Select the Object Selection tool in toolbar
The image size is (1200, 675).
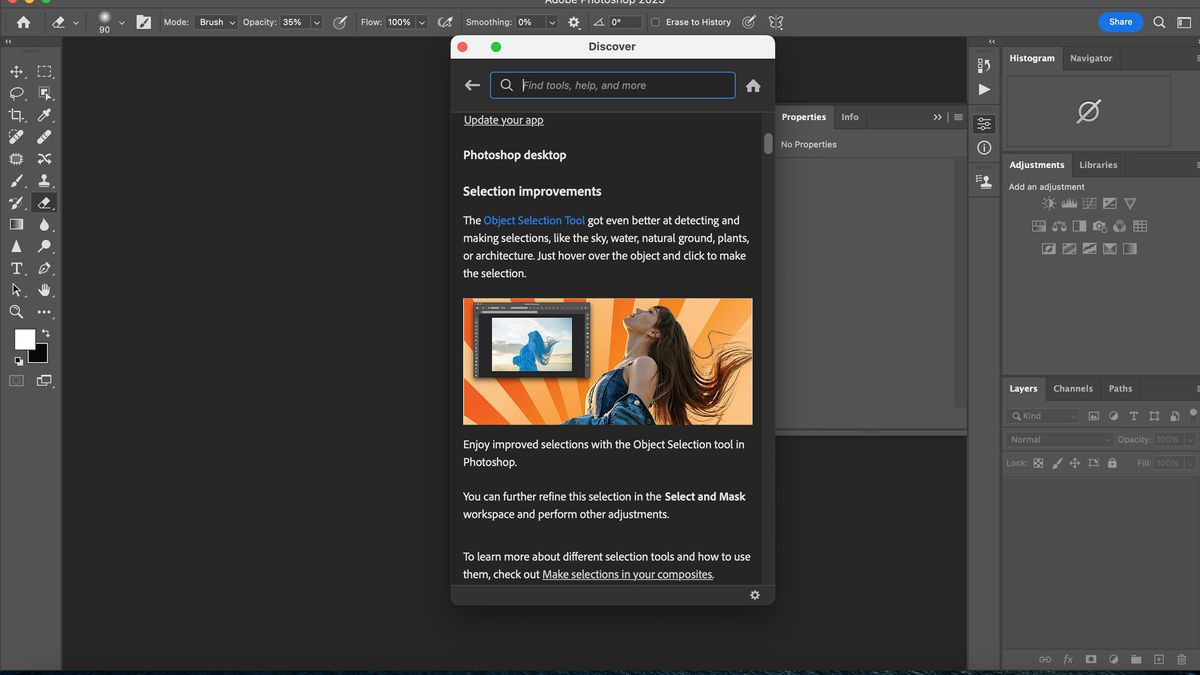(x=45, y=93)
